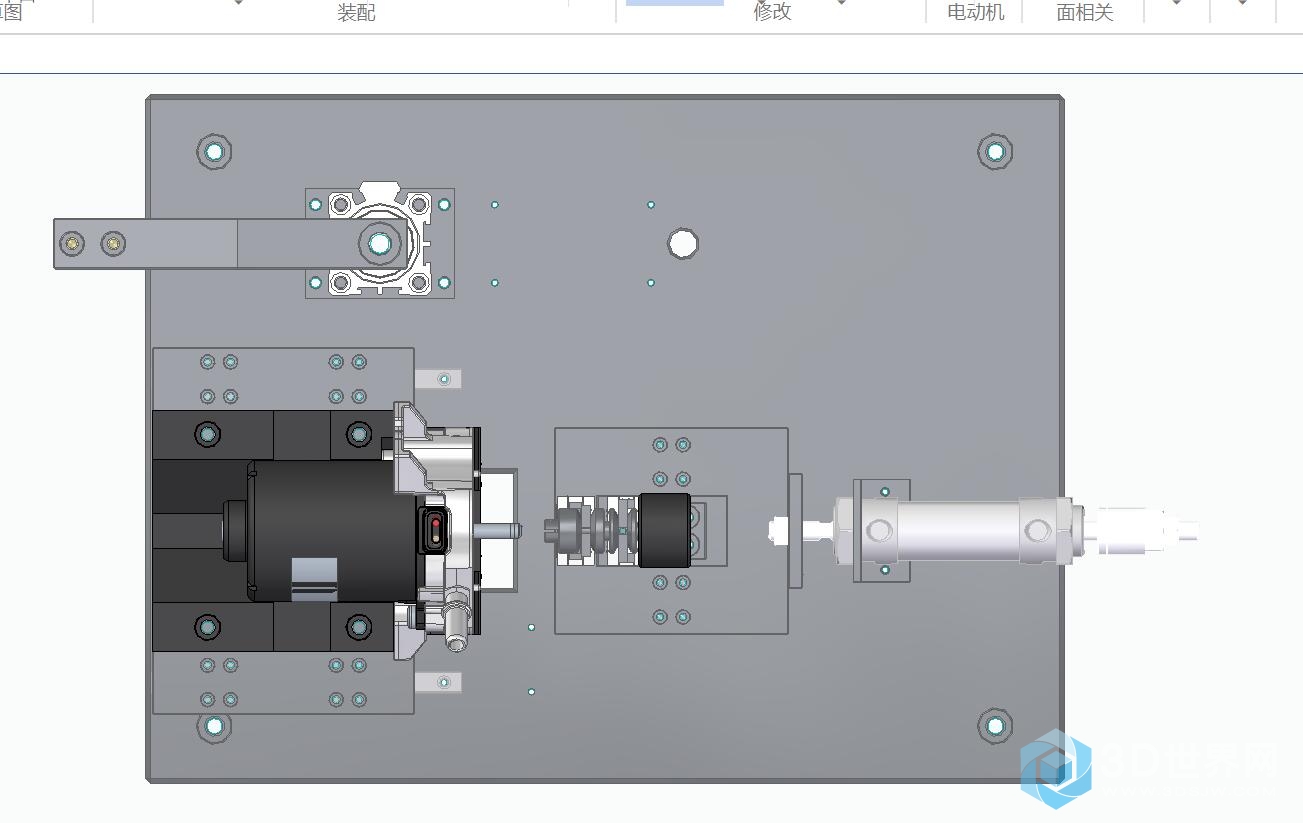1303x823 pixels.
Task: Click the 修改 ribbon group label
Action: (772, 11)
